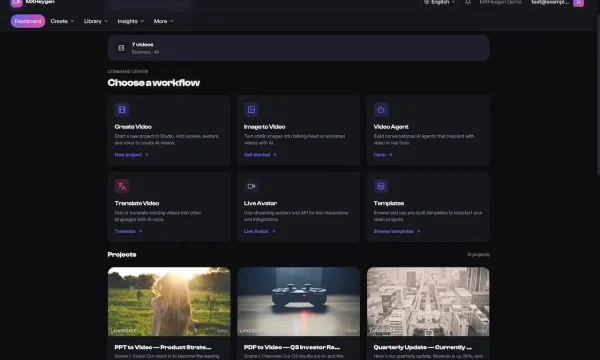Open the Dashboard tab
The height and width of the screenshot is (360, 600).
28,21
